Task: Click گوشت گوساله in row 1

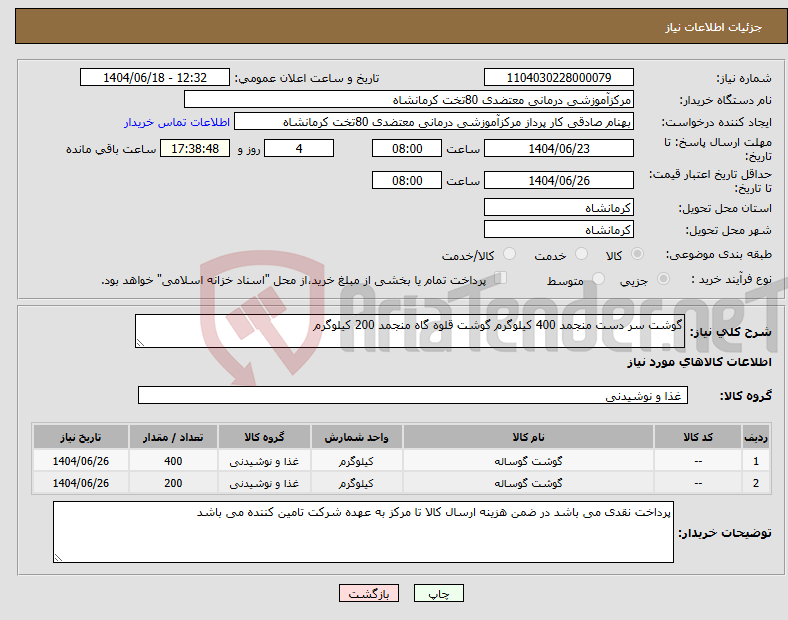Action: click(528, 461)
